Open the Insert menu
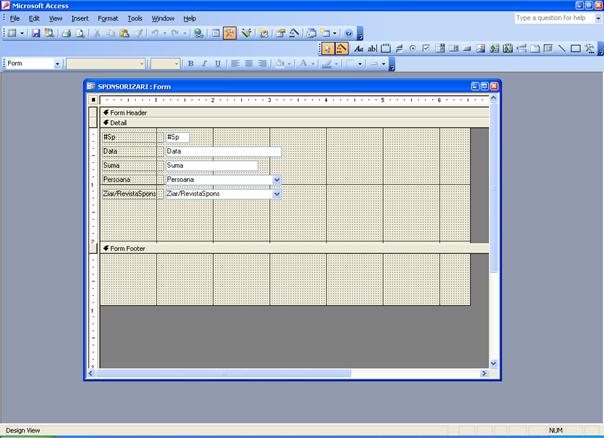The image size is (604, 438). click(x=80, y=18)
